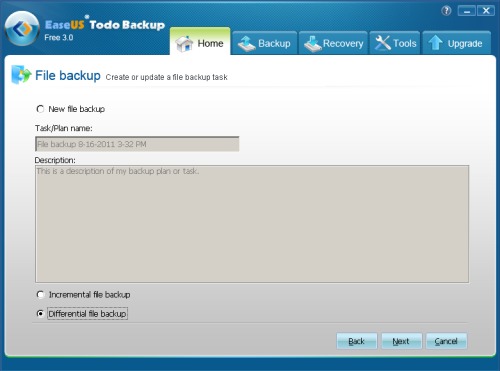Click the house icon on Home tab
This screenshot has width=500, height=371.
[184, 44]
